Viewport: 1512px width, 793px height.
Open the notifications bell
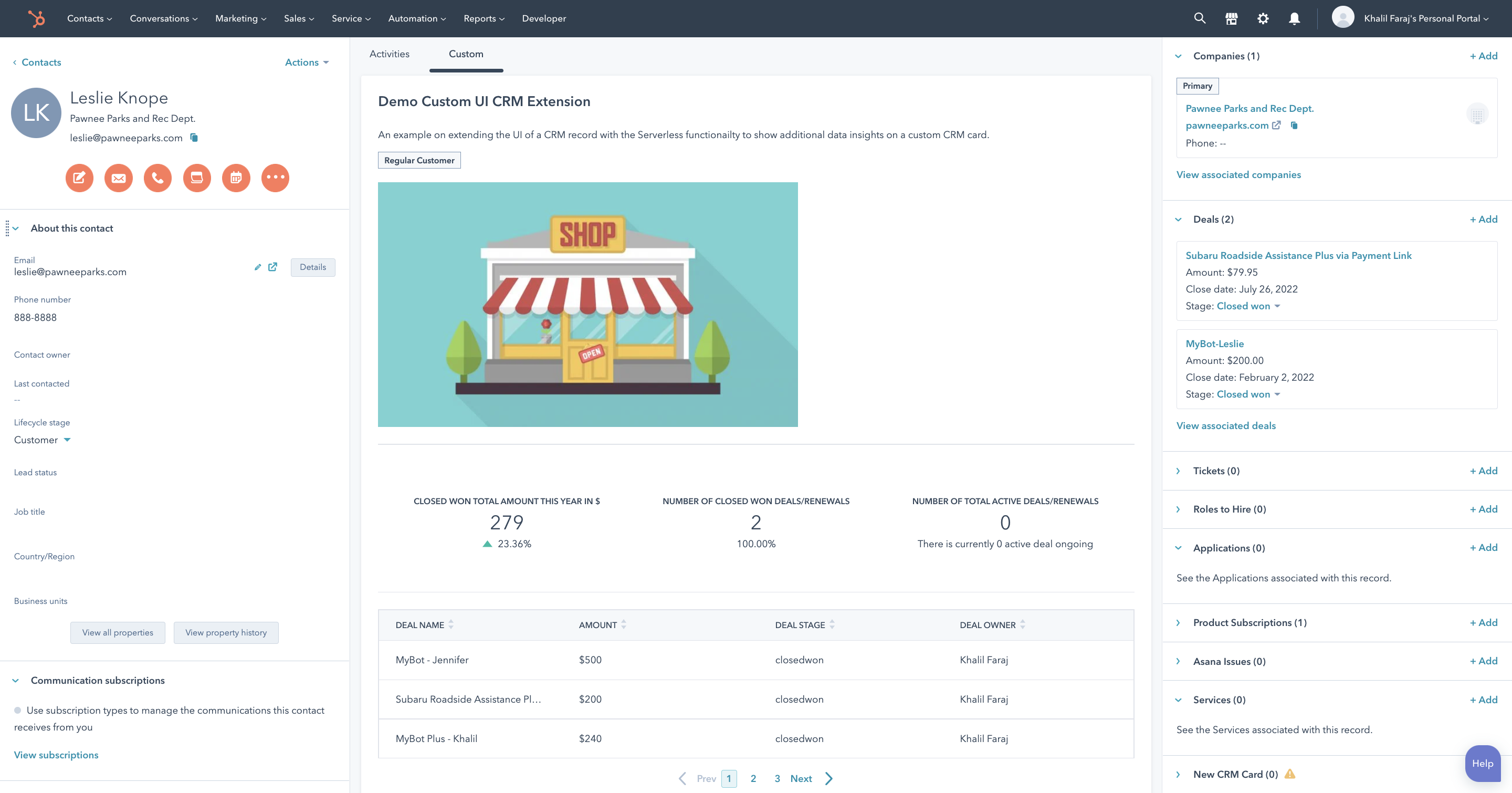point(1294,18)
